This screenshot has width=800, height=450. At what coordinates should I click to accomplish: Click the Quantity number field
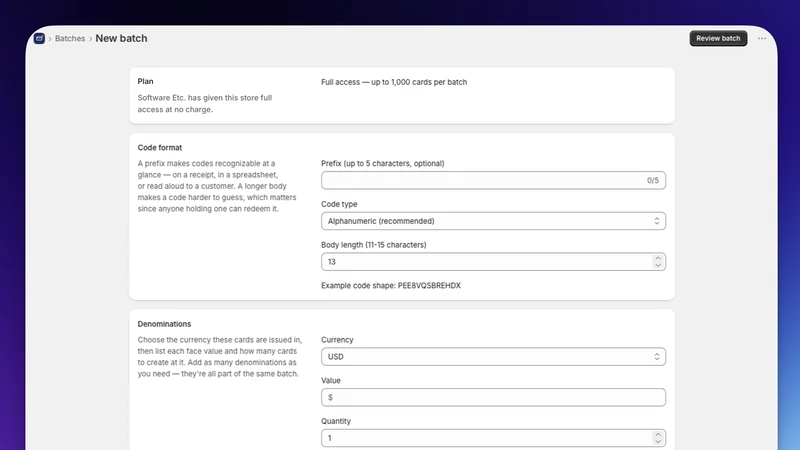coord(493,438)
